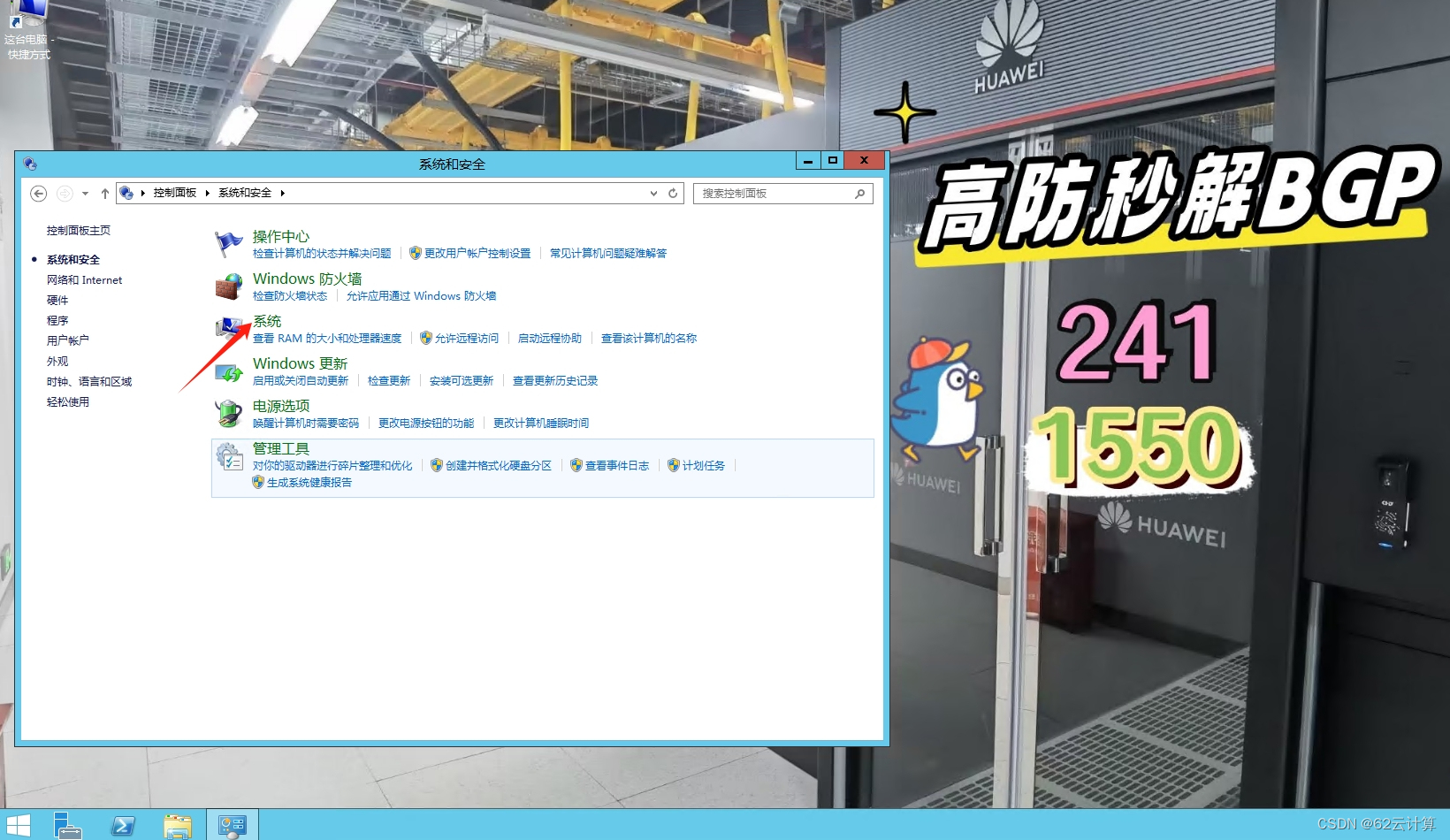This screenshot has height=840, width=1450.
Task: Open 更改计算机睡眠时间
Action: pyautogui.click(x=541, y=423)
